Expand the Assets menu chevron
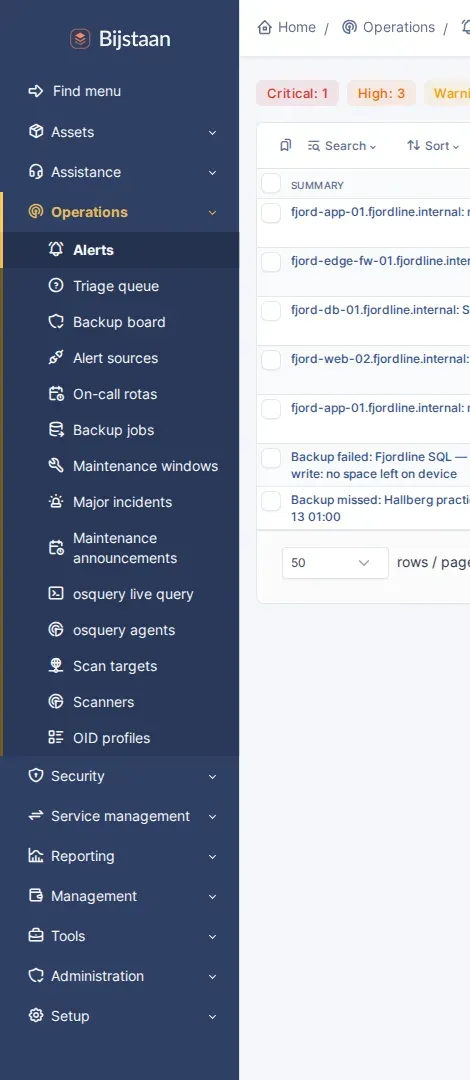The width and height of the screenshot is (470, 1080). pos(212,132)
